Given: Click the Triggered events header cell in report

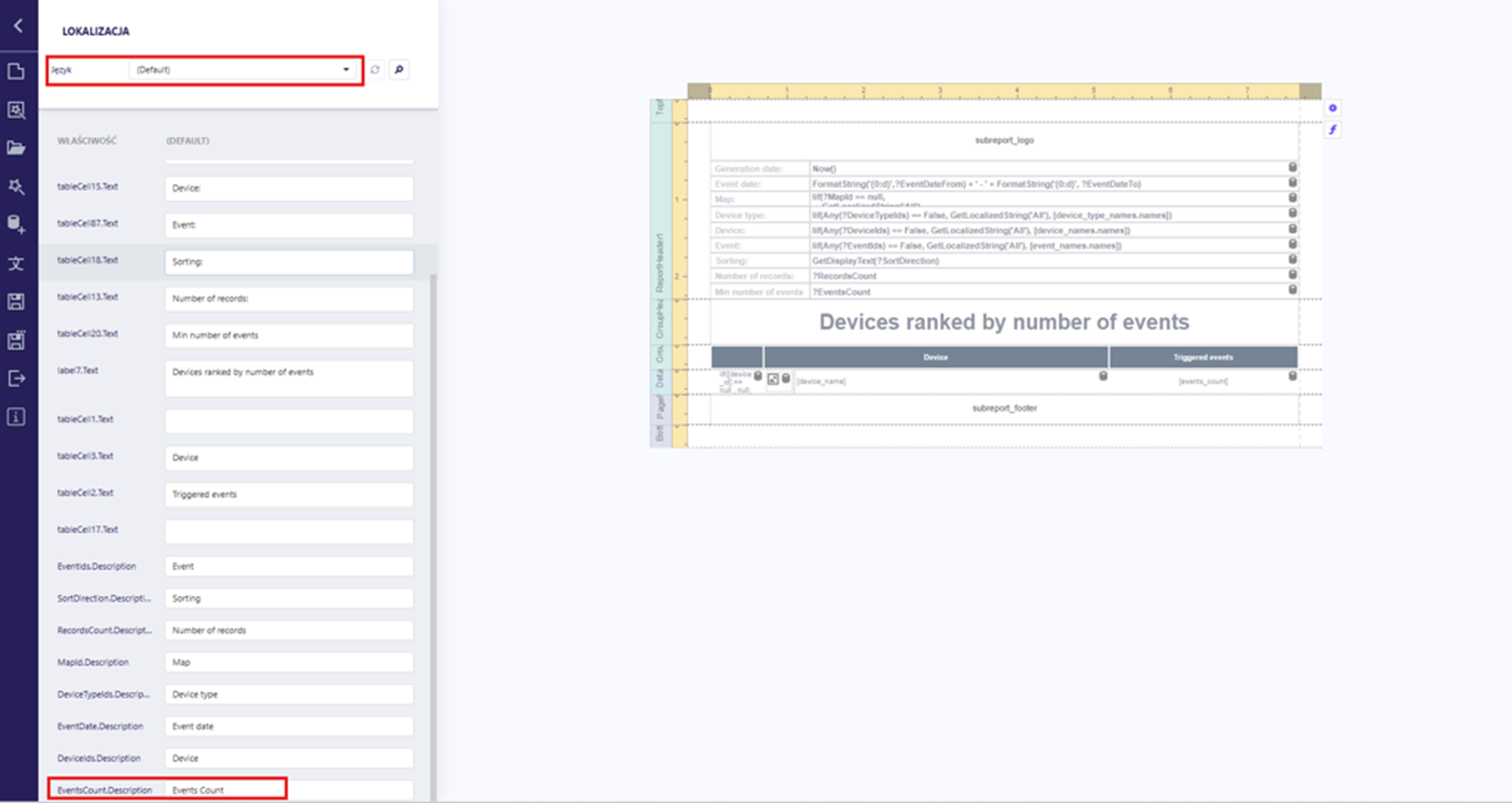Looking at the screenshot, I should click(x=1202, y=357).
